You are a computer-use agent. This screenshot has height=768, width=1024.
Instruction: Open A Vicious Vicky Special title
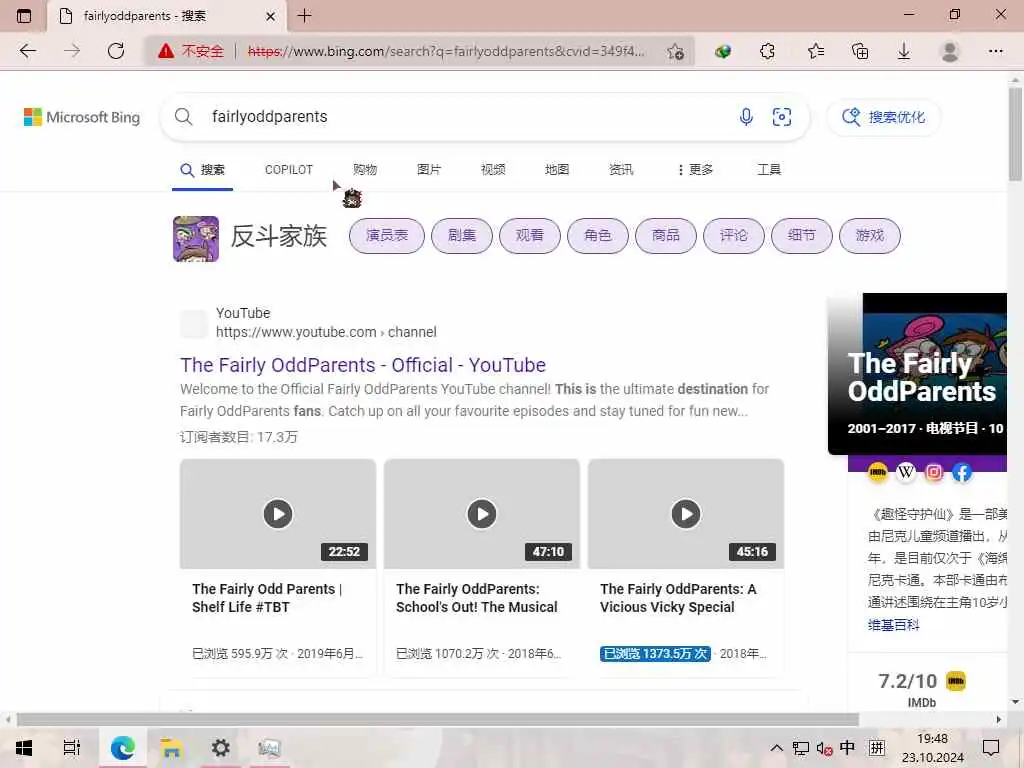[x=678, y=598]
